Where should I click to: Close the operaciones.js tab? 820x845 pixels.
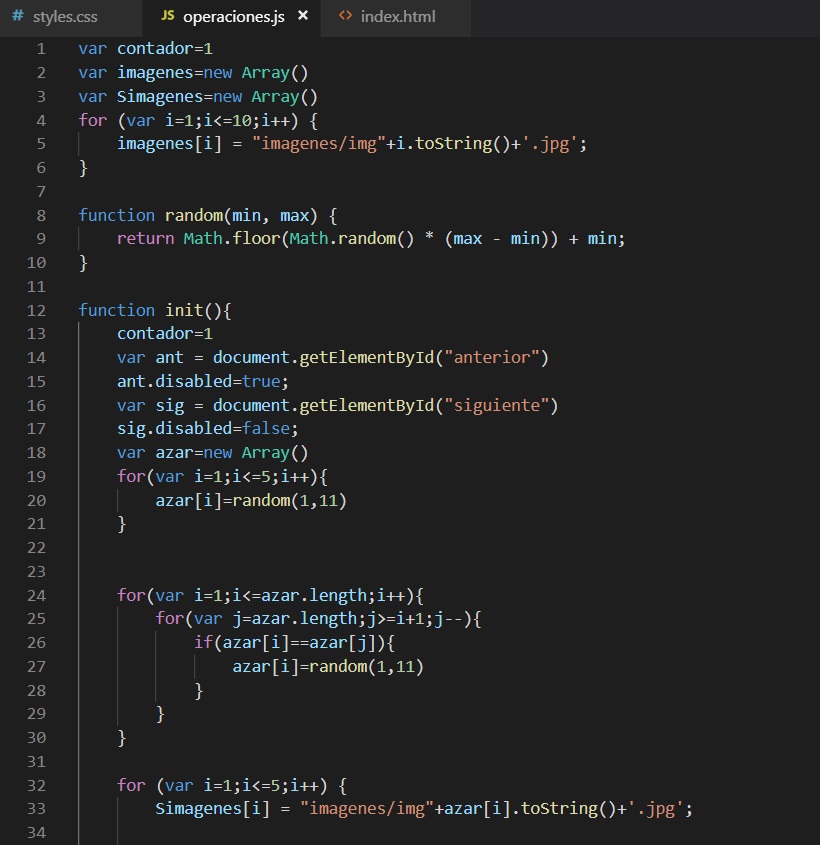point(303,16)
